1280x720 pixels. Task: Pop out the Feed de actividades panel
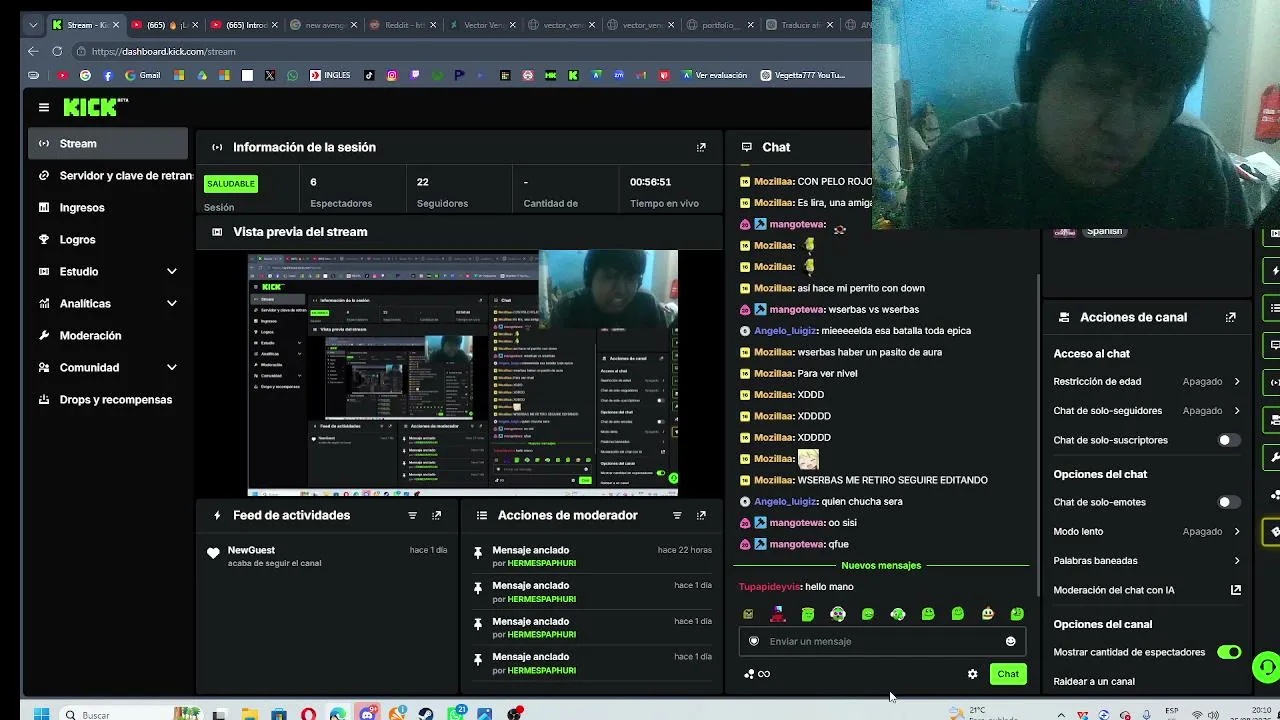[x=436, y=515]
